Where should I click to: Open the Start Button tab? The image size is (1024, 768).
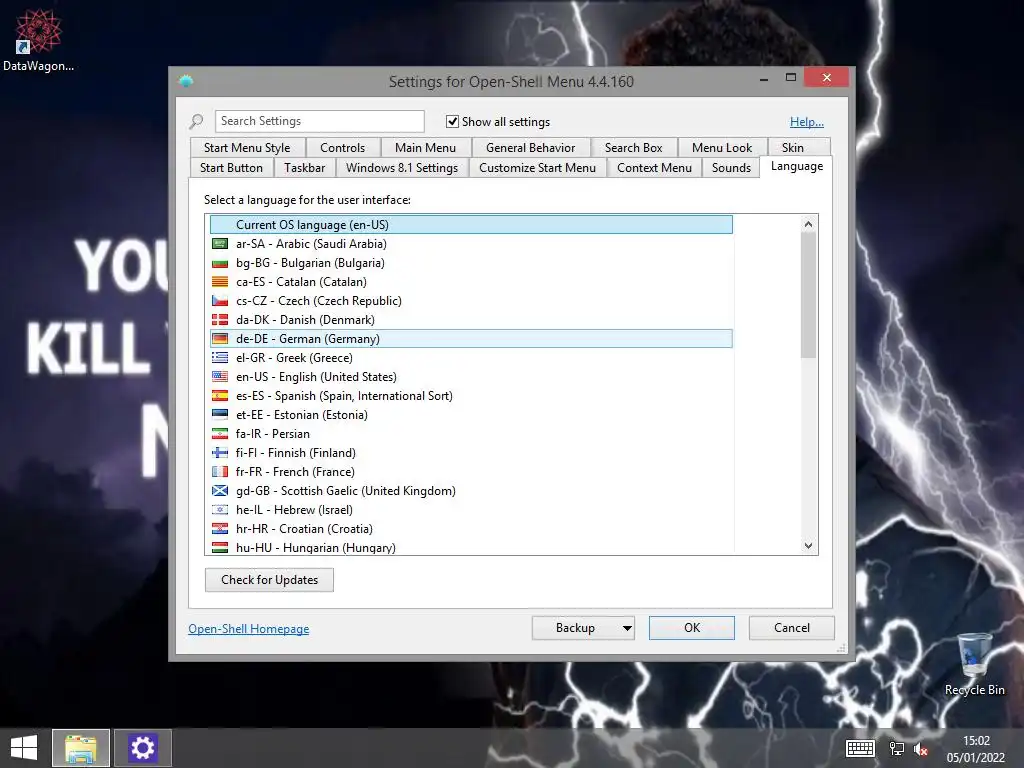[231, 168]
